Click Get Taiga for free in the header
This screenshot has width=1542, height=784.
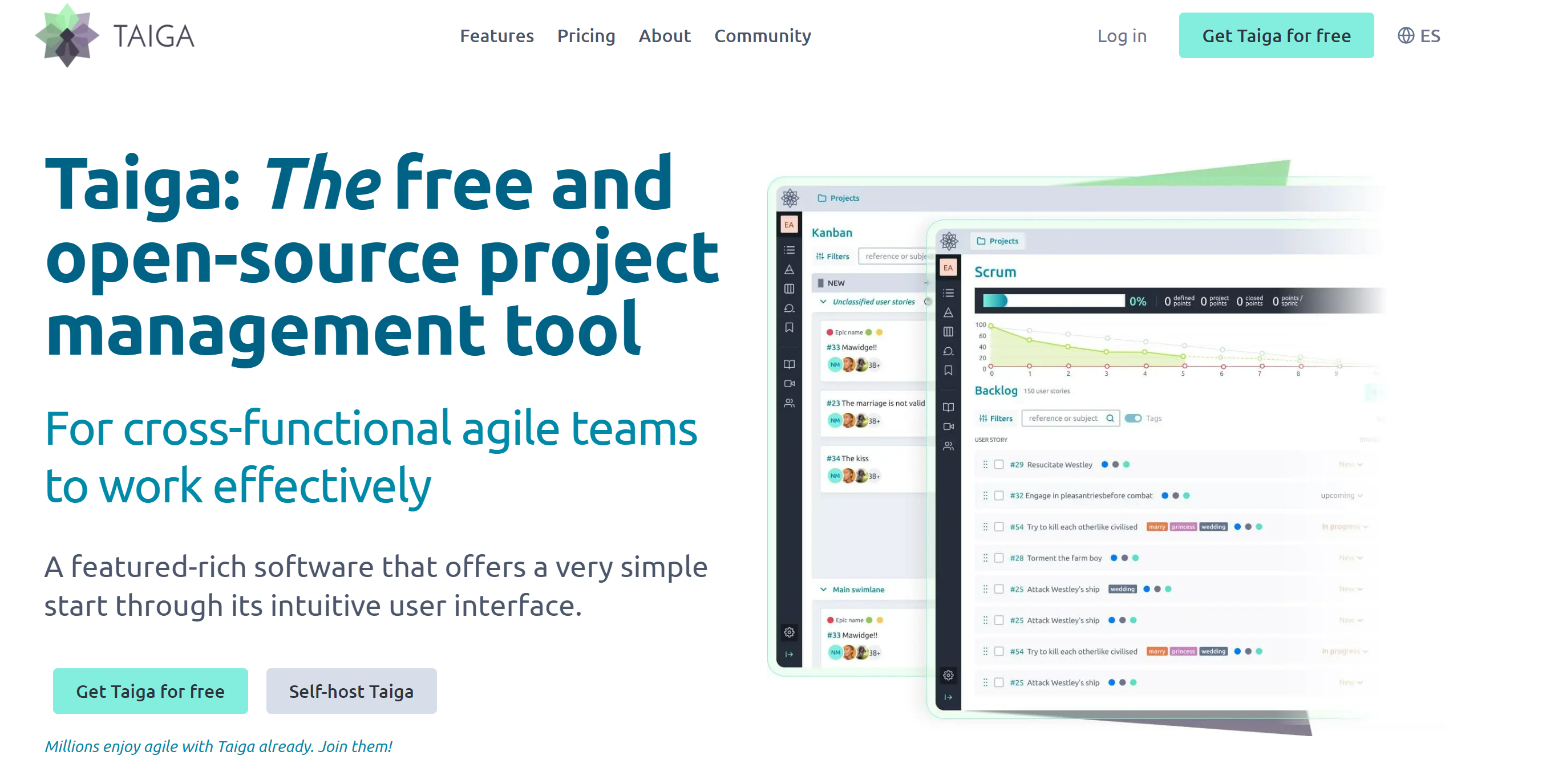1276,35
